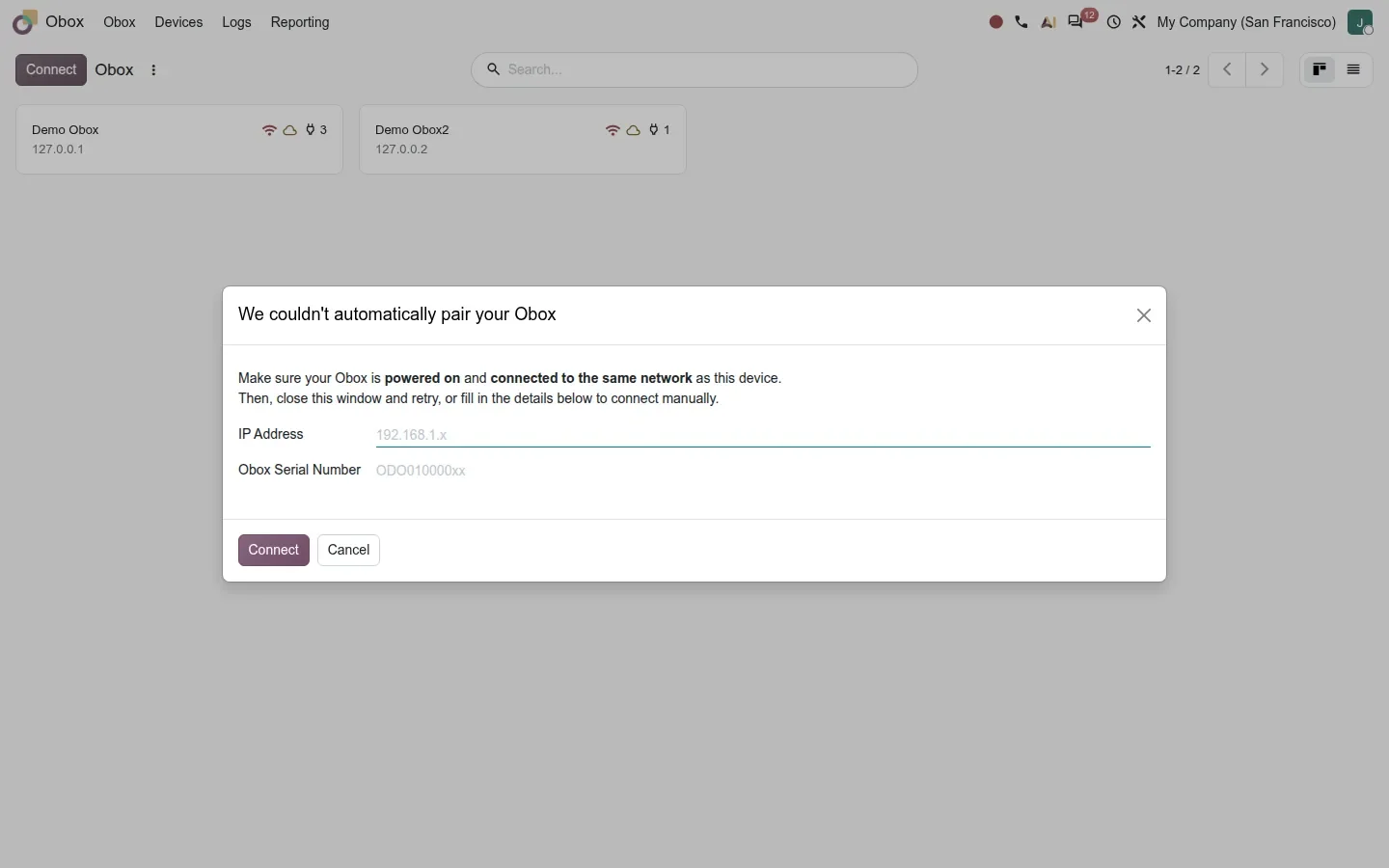Open the Demo Obox card
Viewport: 1389px width, 868px height.
click(x=179, y=140)
